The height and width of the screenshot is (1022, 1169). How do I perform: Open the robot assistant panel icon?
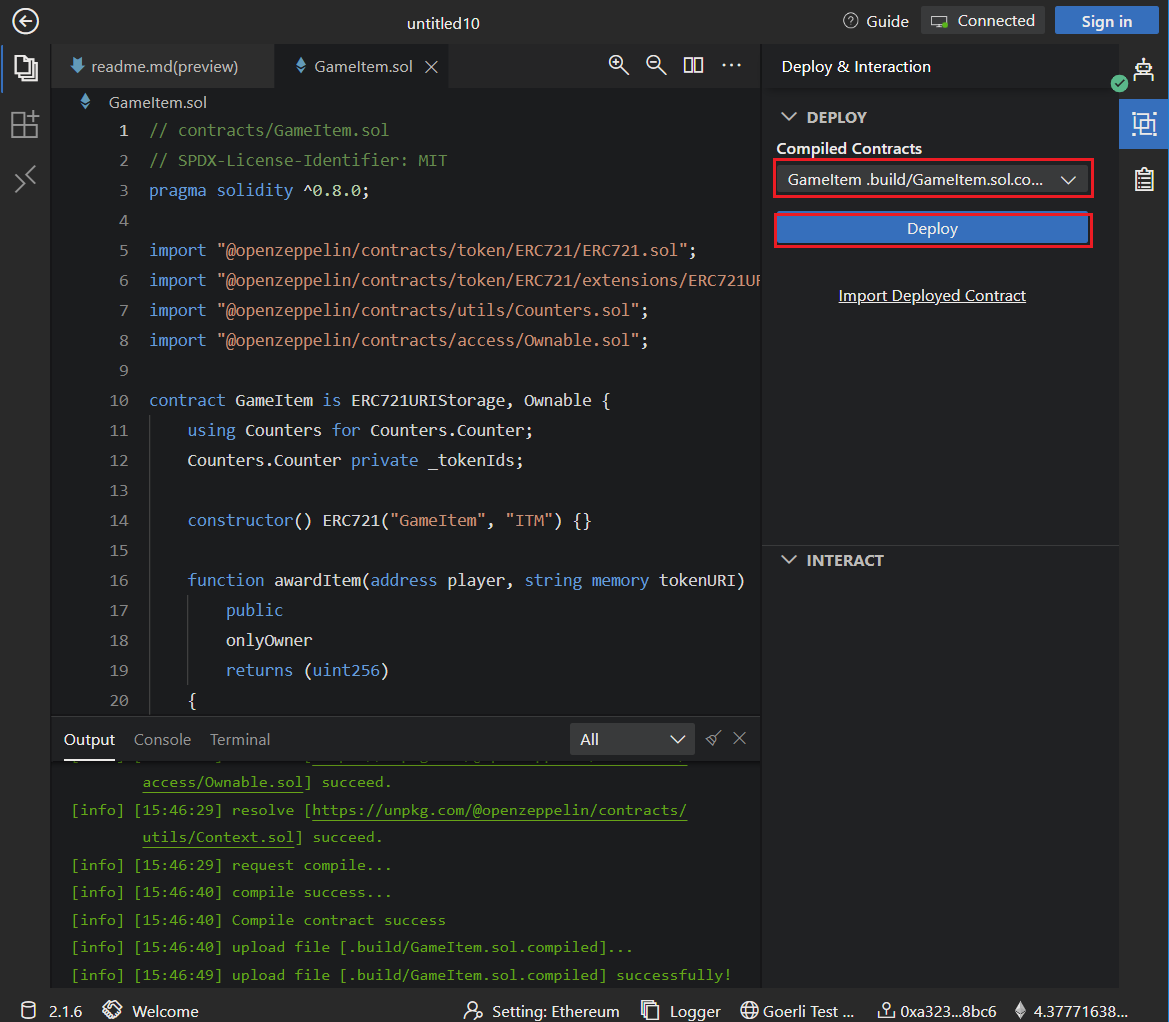tap(1144, 68)
